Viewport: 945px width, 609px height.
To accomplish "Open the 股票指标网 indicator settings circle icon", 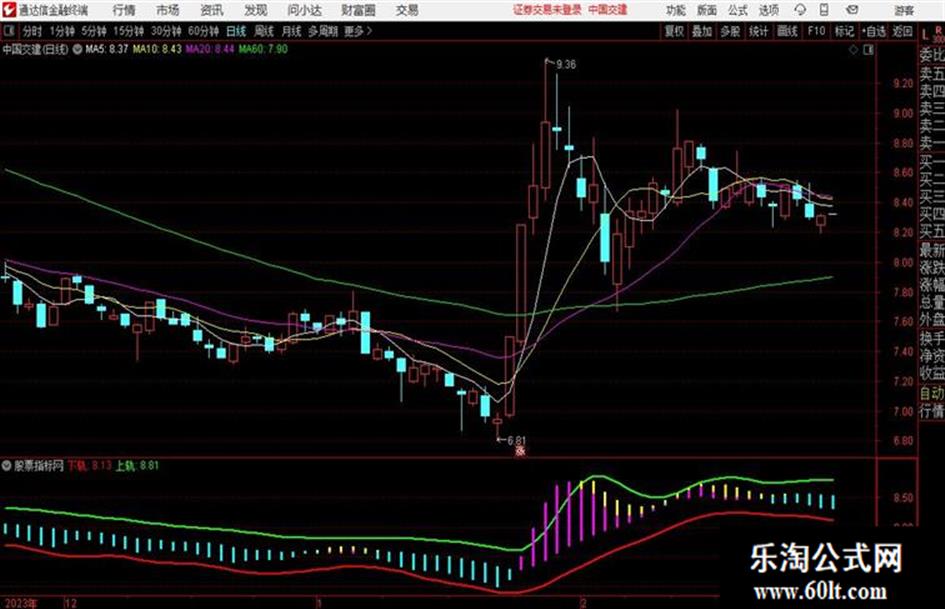I will click(x=7, y=466).
